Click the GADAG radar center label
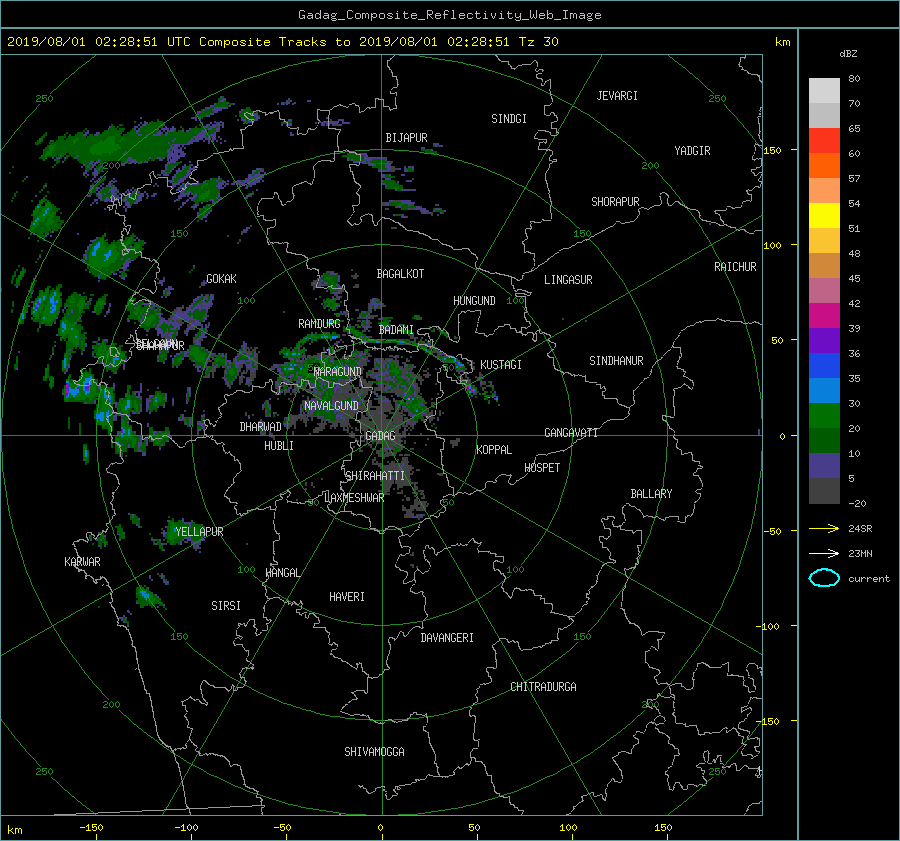Screen dimensions: 900x841 pos(380,436)
